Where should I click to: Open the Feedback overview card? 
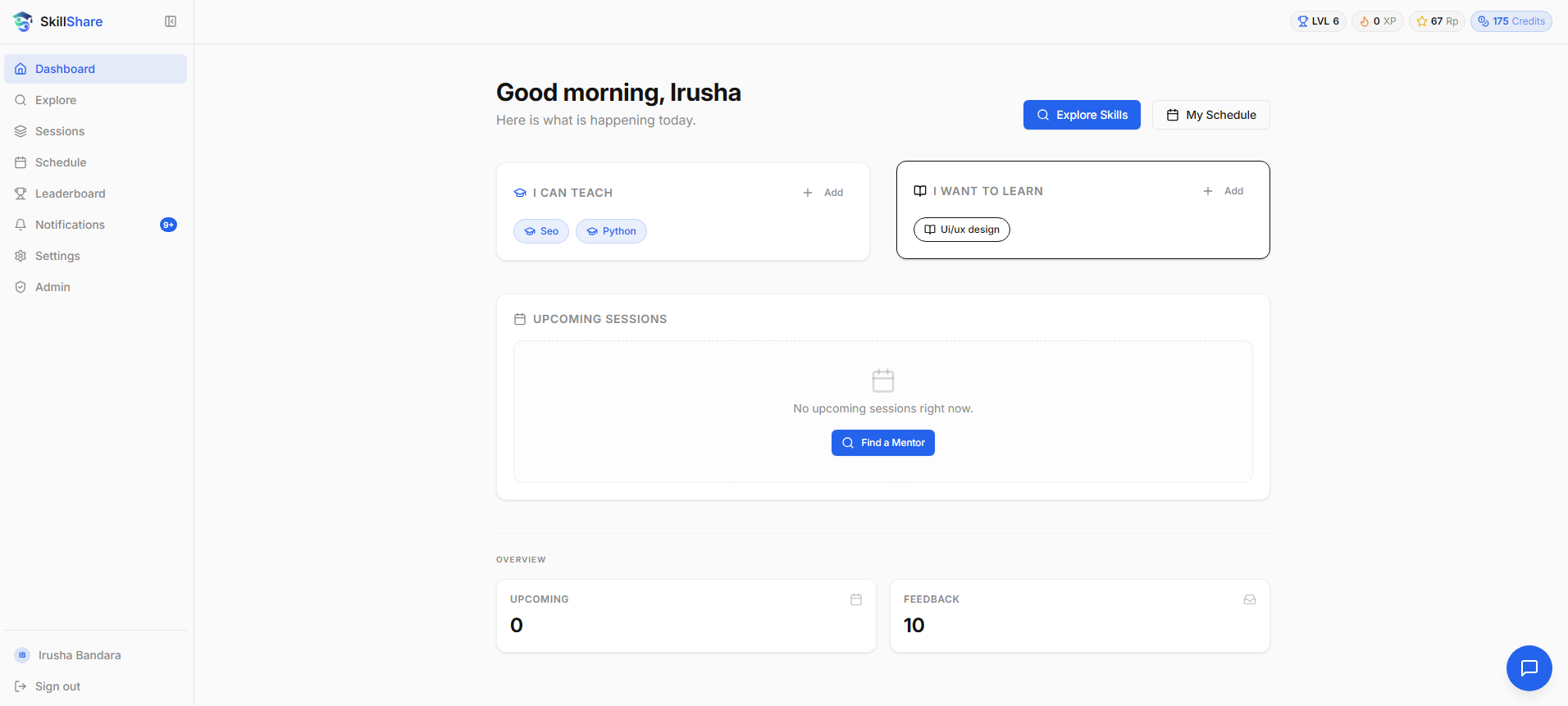point(1080,617)
